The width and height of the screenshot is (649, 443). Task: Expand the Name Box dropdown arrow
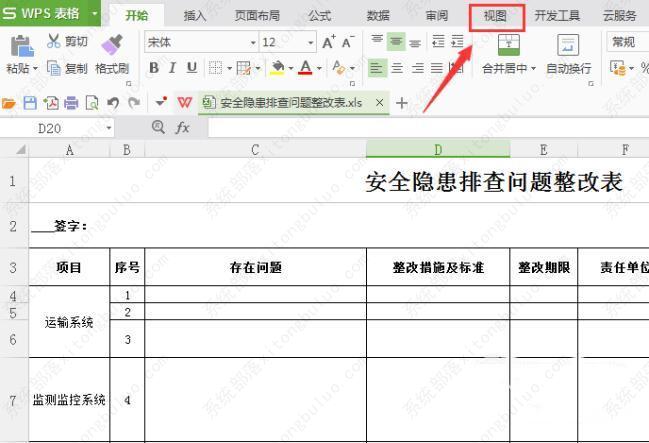point(108,128)
